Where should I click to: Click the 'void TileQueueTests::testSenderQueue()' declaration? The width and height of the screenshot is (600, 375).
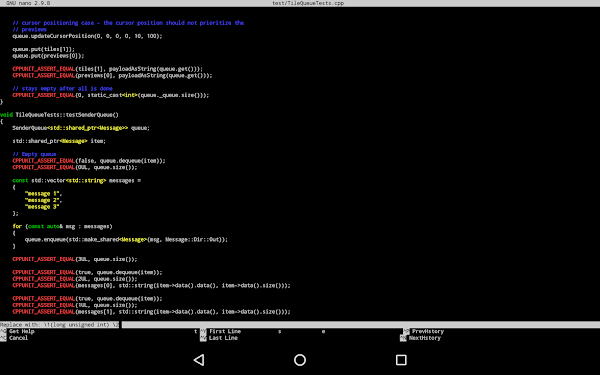[59, 115]
